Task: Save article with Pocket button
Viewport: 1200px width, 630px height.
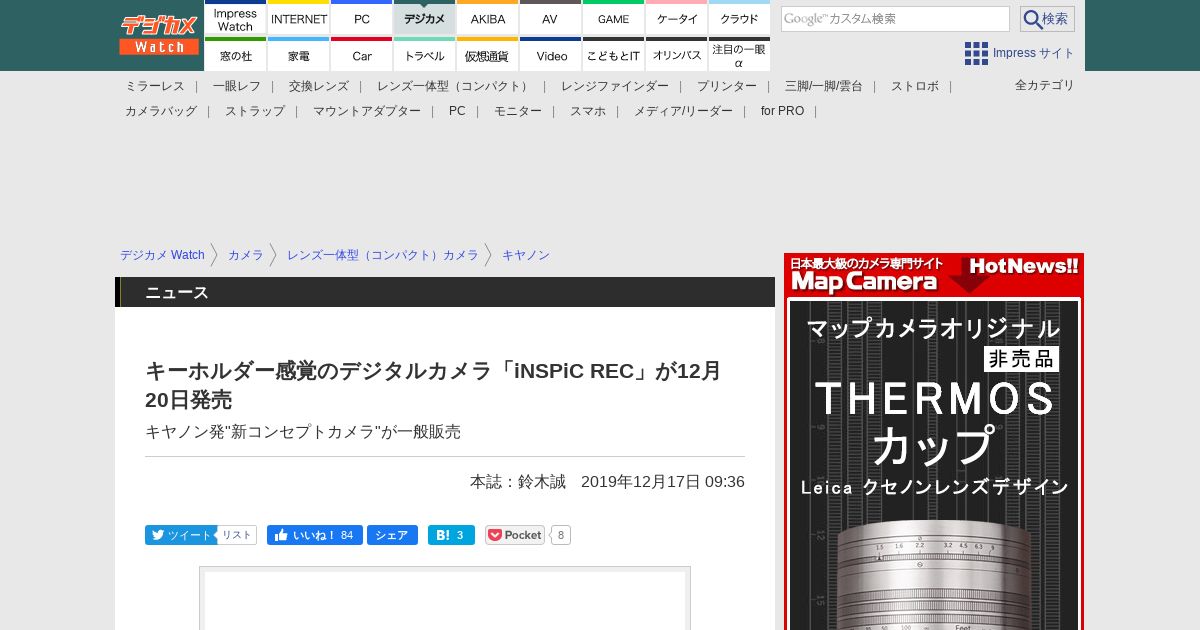Action: click(515, 535)
